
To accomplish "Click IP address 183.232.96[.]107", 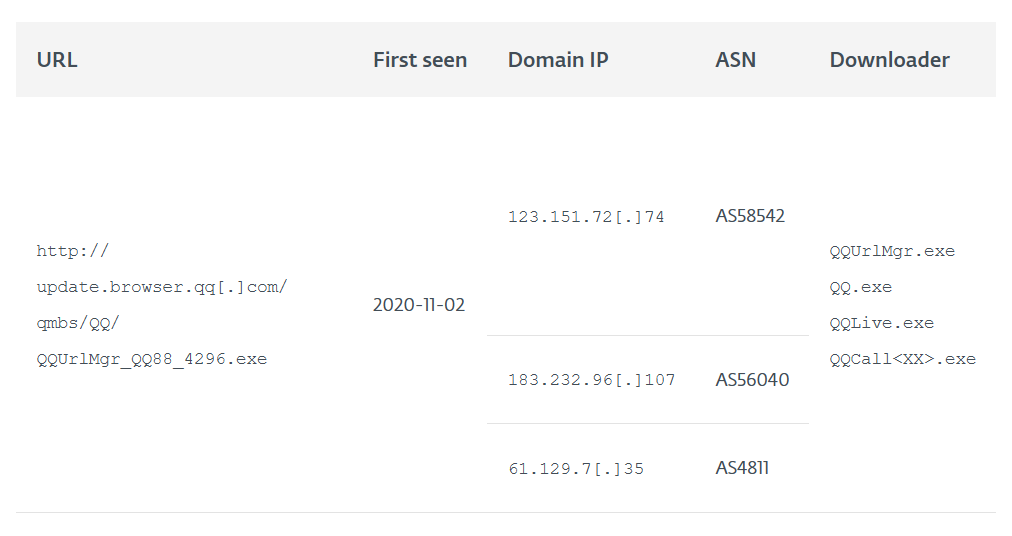I will pos(592,380).
